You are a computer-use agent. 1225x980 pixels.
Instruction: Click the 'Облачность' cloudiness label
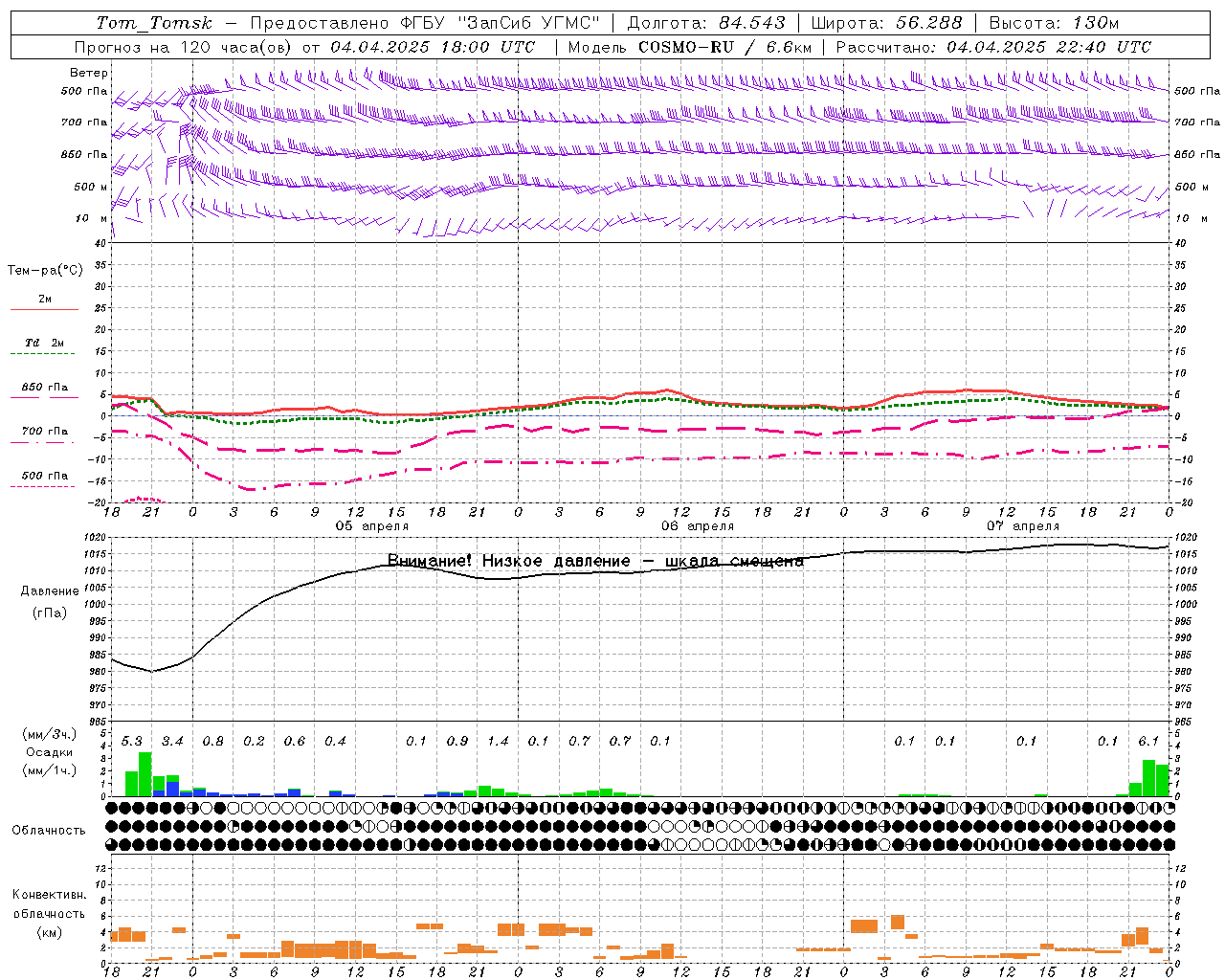(x=49, y=830)
